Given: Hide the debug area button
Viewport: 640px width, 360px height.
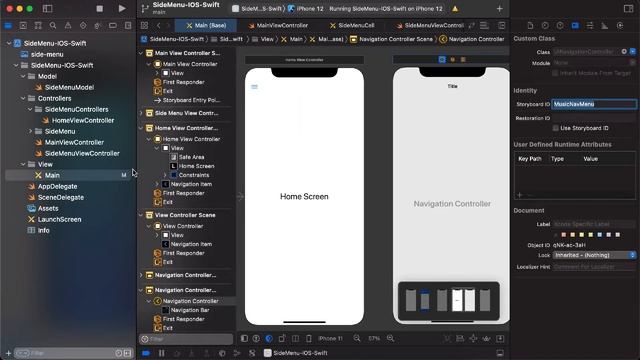Looking at the screenshot, I should coord(500,353).
